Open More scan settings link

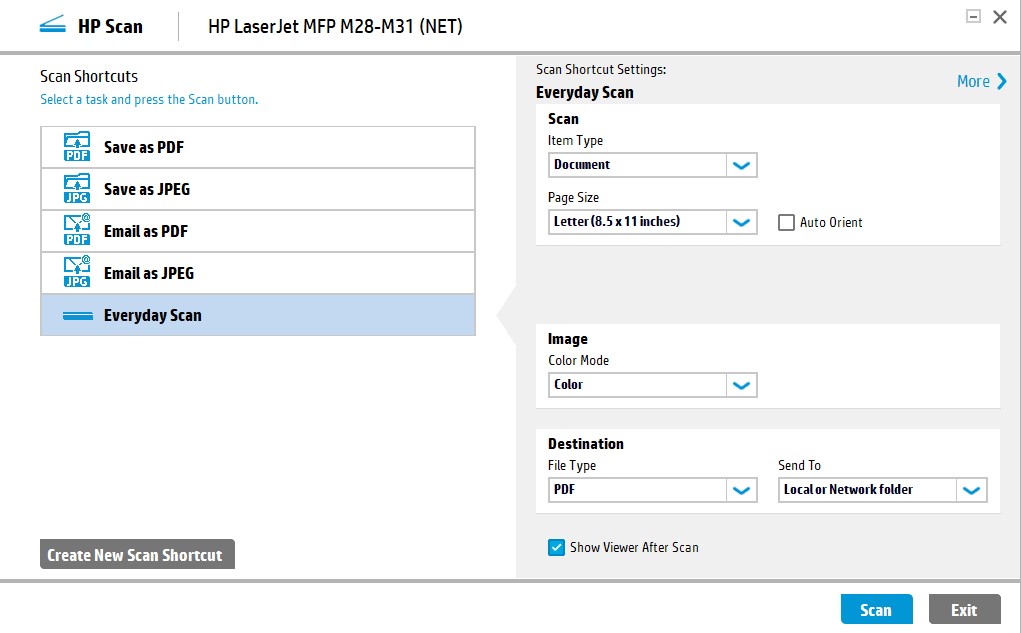pos(981,81)
